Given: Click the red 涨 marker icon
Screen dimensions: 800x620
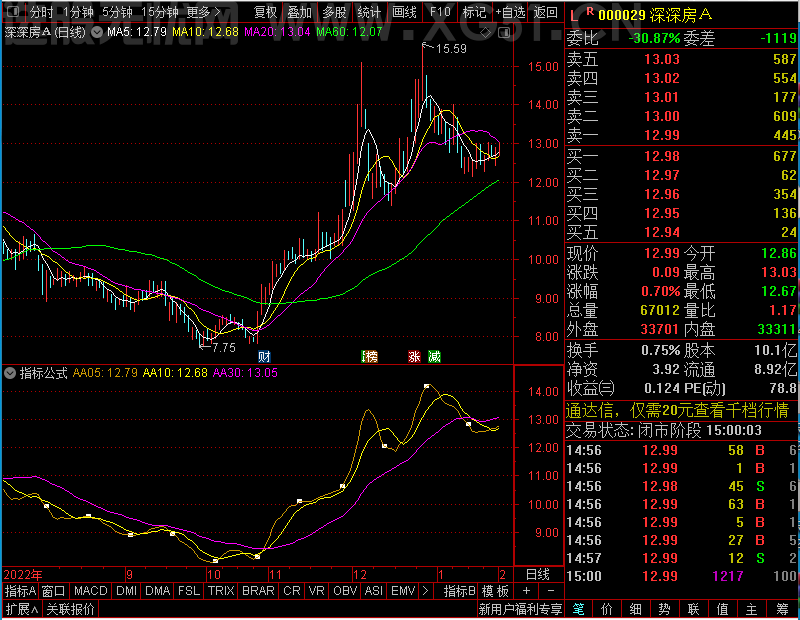Looking at the screenshot, I should click(414, 356).
